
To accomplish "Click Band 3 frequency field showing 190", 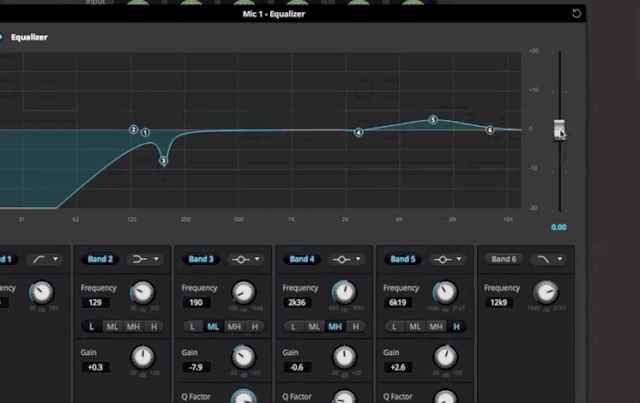I will point(196,303).
